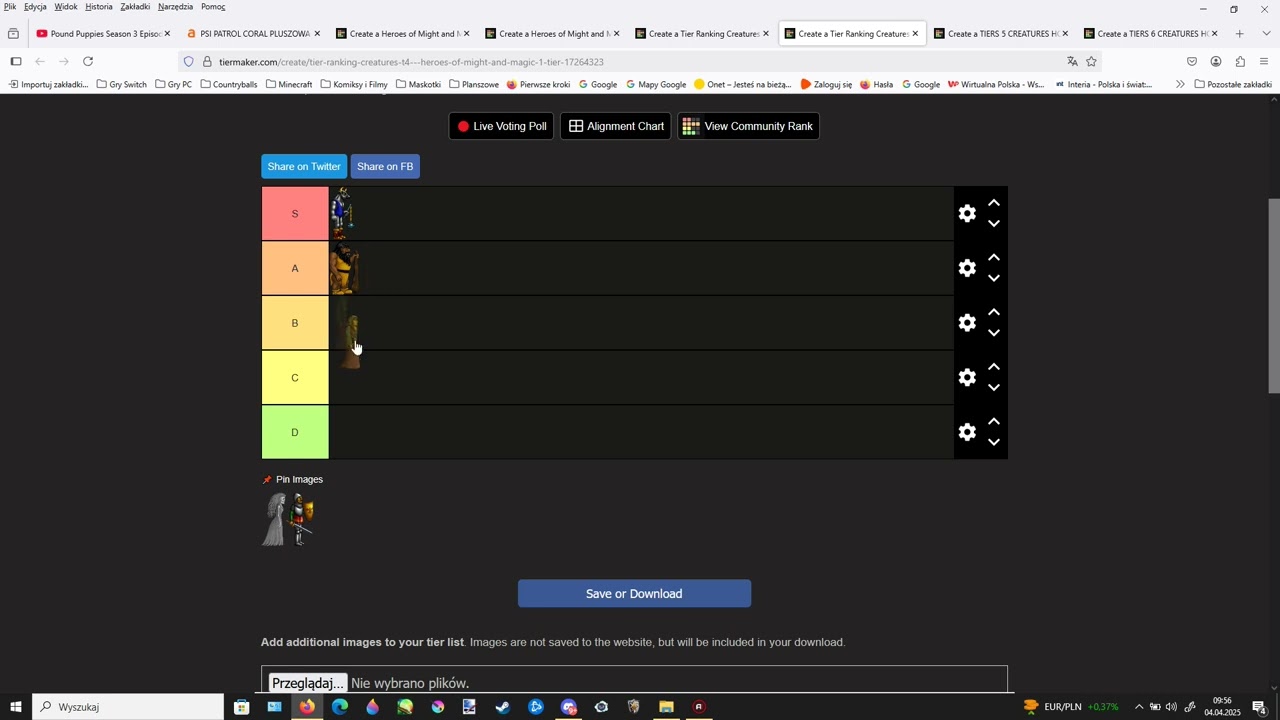Open settings gear for B tier row
Viewport: 1280px width, 720px height.
pyautogui.click(x=967, y=323)
